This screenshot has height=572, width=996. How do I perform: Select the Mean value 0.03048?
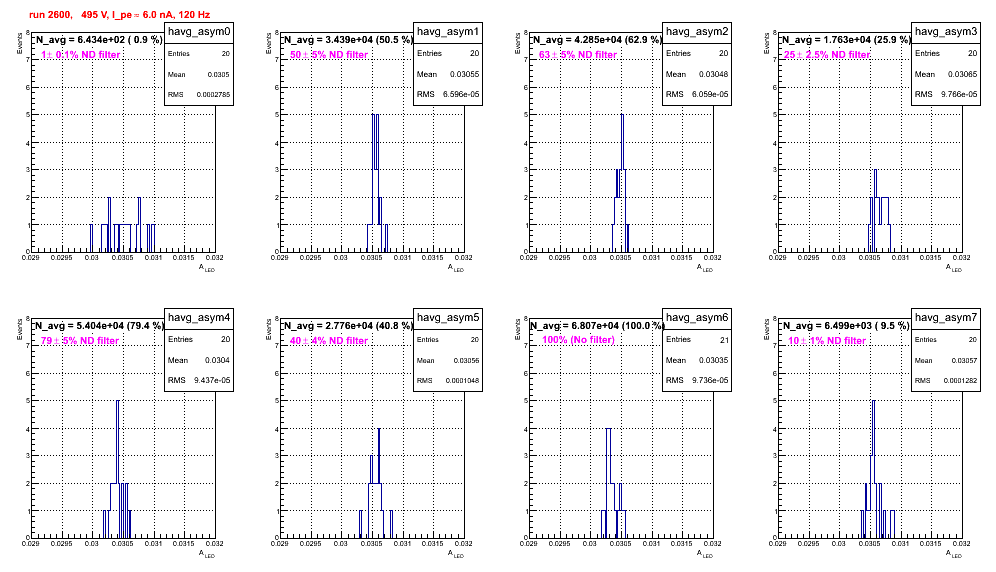(713, 74)
